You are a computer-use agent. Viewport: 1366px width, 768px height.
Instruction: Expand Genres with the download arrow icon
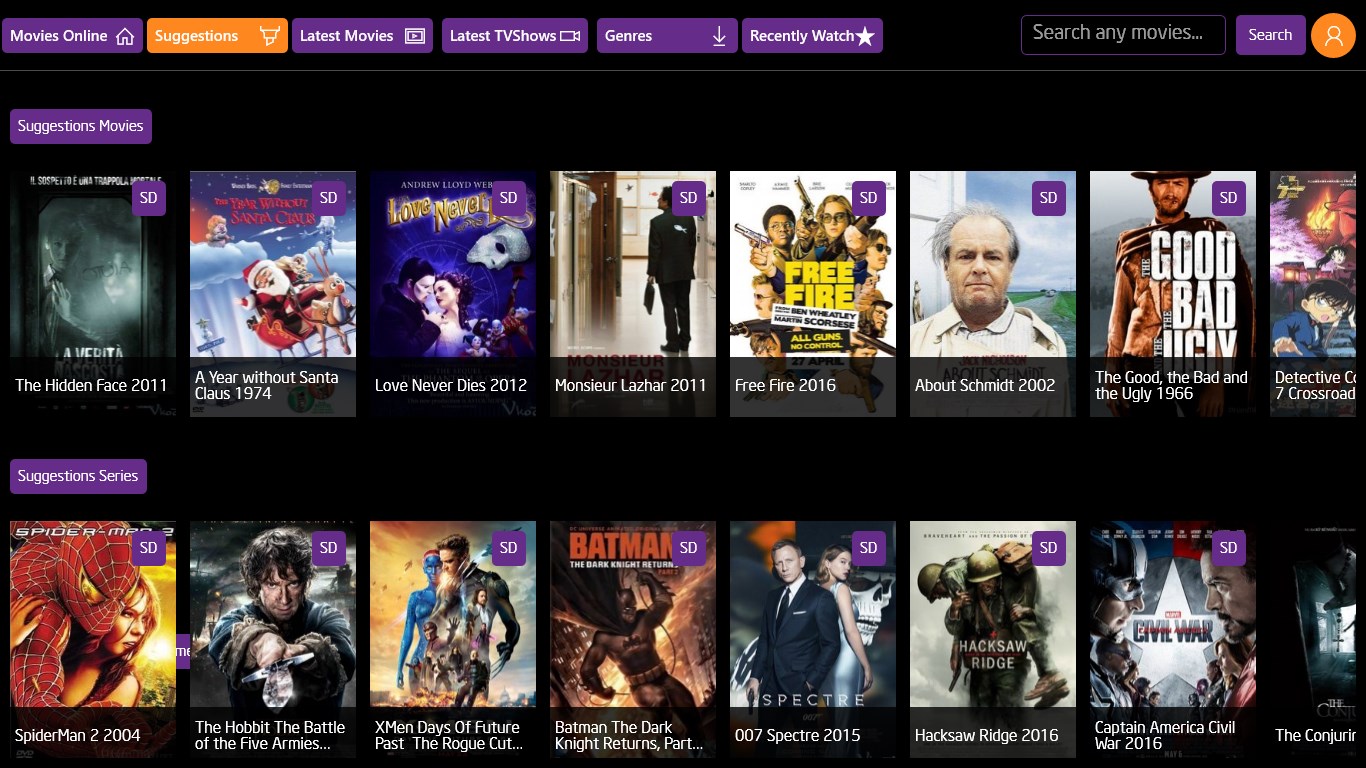coord(719,36)
